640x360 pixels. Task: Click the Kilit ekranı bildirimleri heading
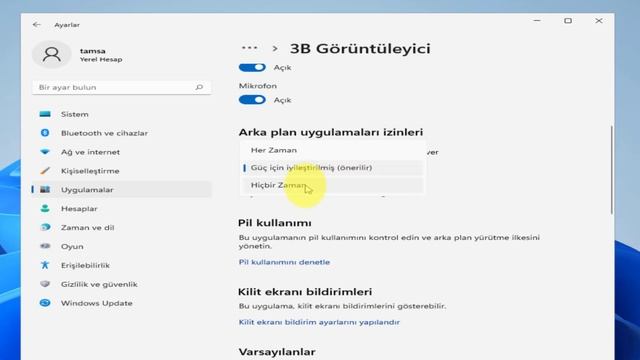(305, 292)
